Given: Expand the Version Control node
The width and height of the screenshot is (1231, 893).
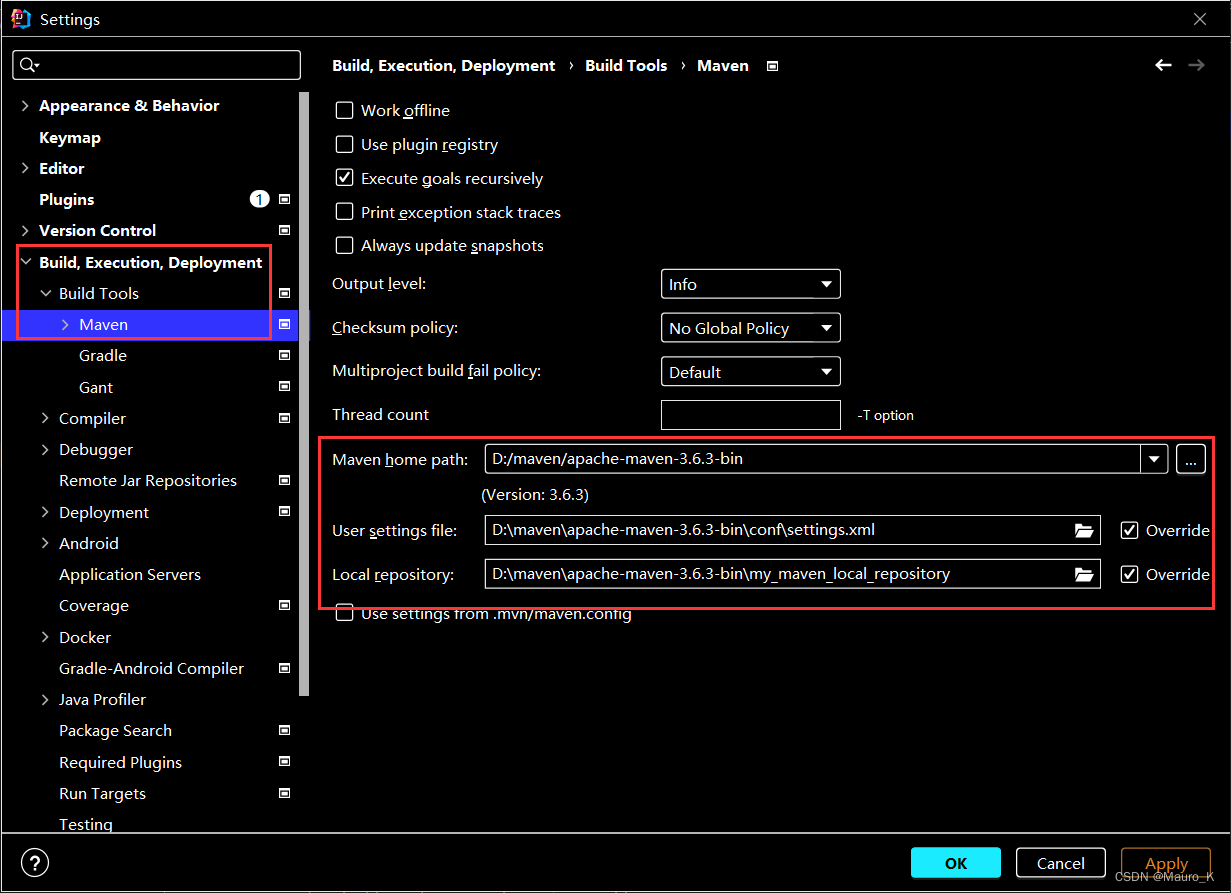Looking at the screenshot, I should (25, 231).
